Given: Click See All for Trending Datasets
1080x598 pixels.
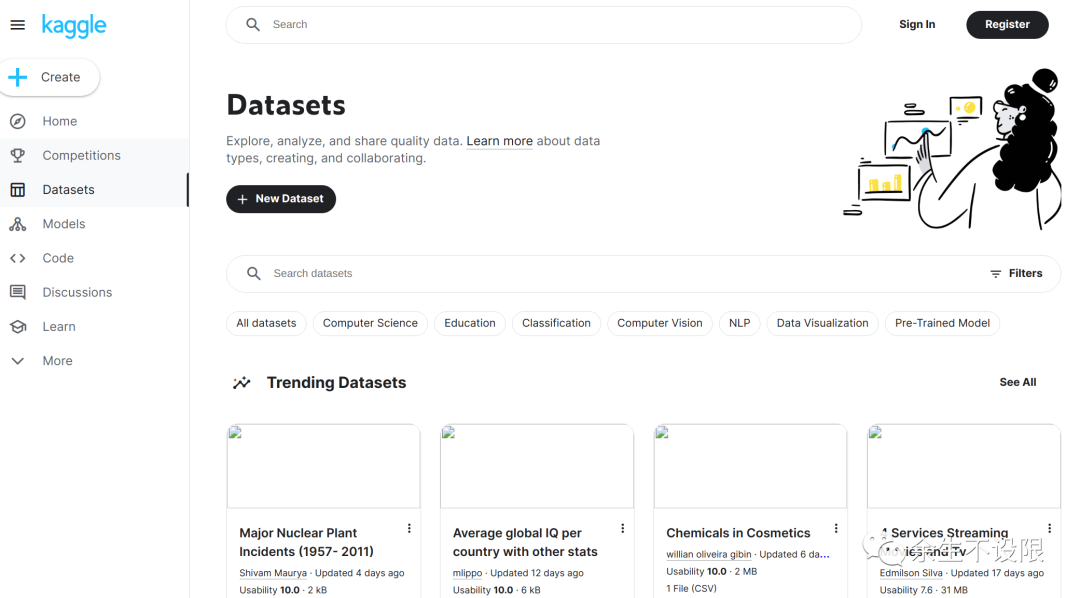Looking at the screenshot, I should [1017, 382].
